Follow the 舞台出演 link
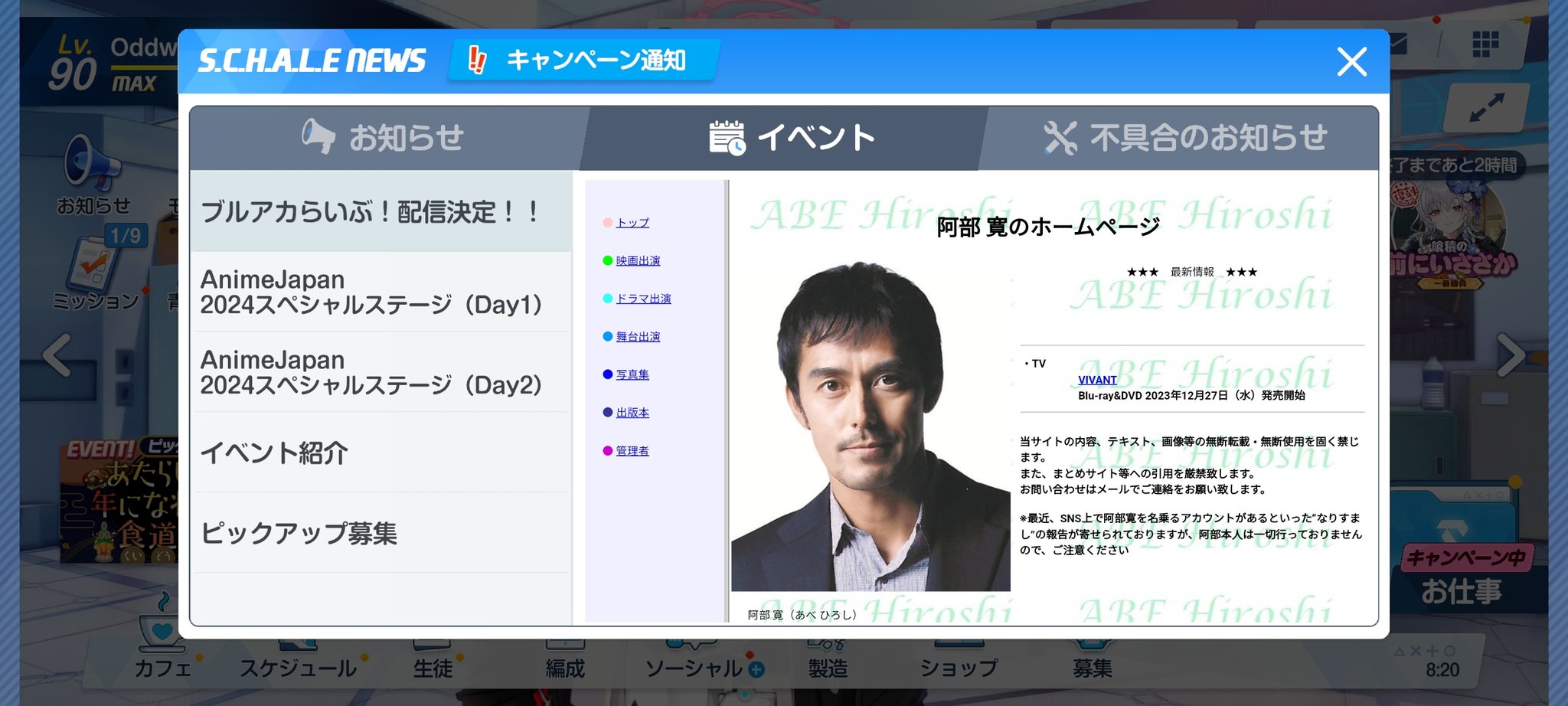 click(x=638, y=337)
